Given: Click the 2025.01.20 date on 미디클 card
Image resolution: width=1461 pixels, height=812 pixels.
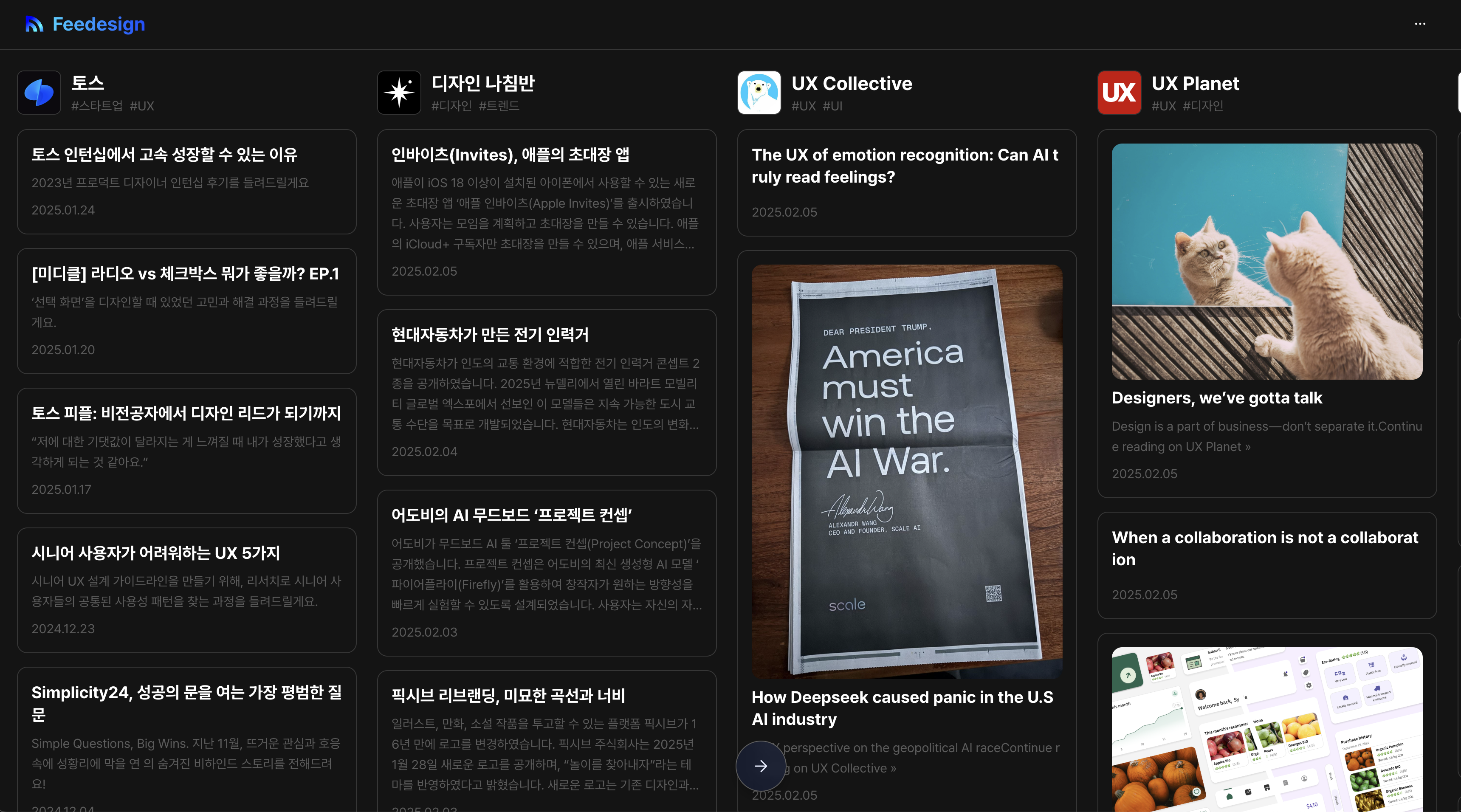Looking at the screenshot, I should pos(63,349).
